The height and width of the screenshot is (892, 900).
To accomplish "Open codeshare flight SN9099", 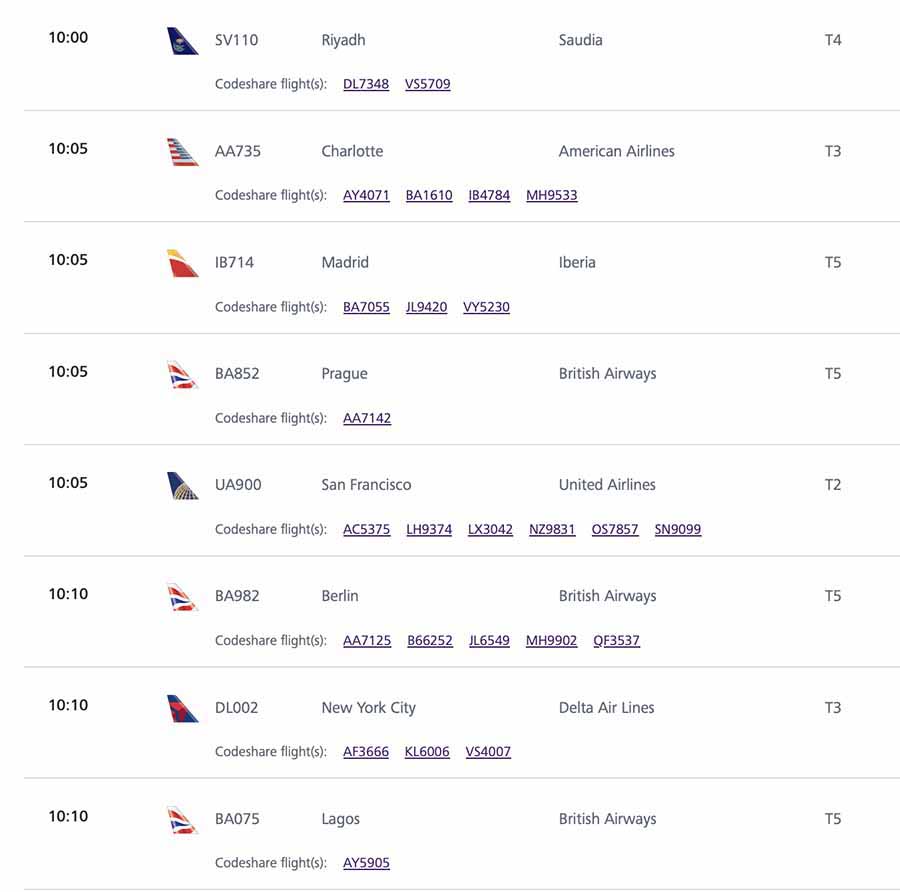I will (x=678, y=529).
